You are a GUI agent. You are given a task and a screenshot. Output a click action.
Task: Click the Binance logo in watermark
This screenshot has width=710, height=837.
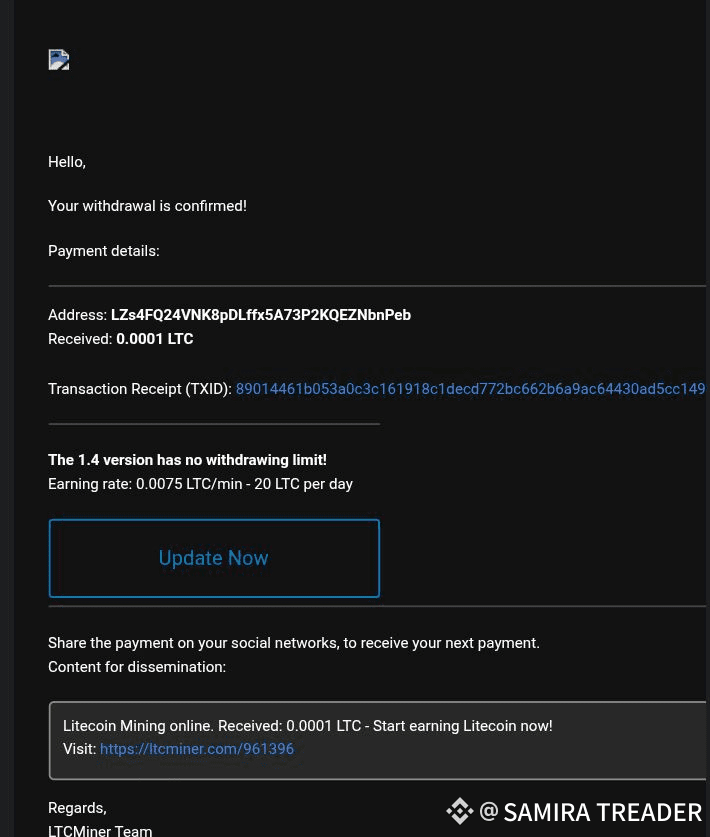(x=460, y=811)
